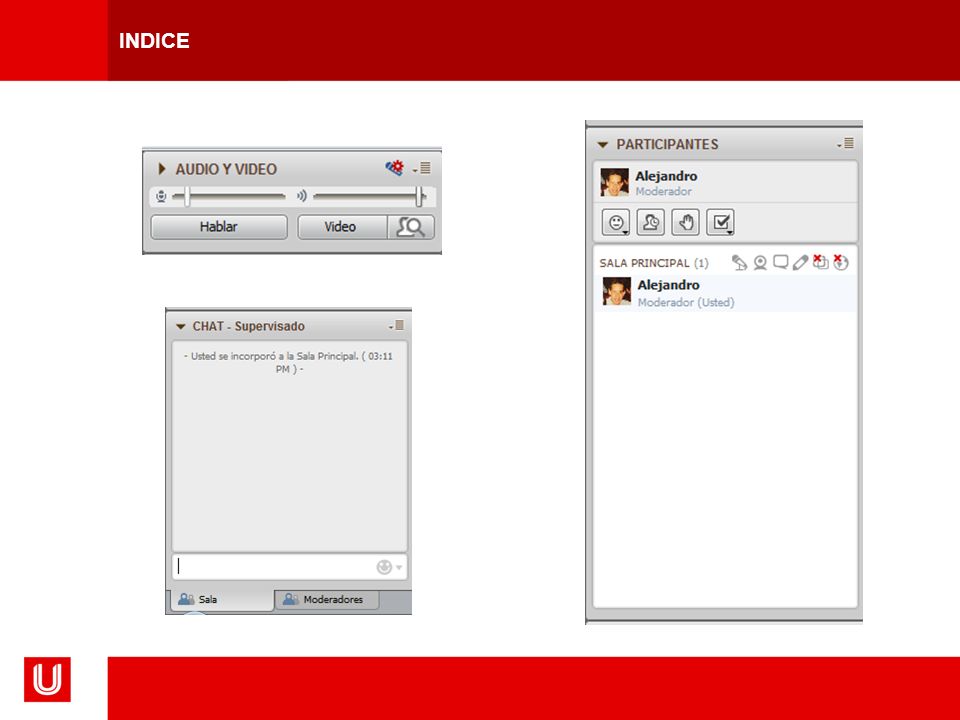
Task: Click Alejandro's profile picture at panel top
Action: point(614,182)
